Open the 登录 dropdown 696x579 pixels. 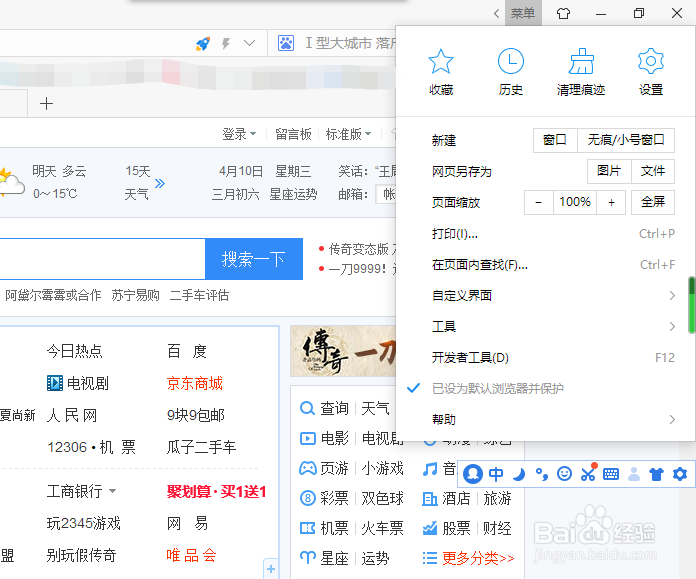(239, 134)
